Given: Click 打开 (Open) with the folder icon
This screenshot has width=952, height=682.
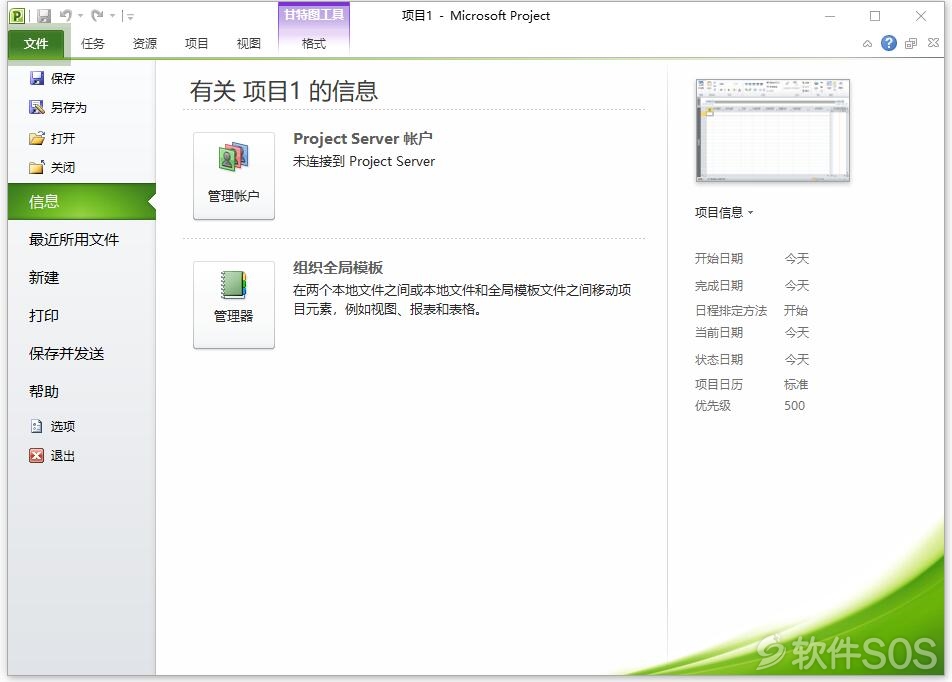Looking at the screenshot, I should (52, 138).
